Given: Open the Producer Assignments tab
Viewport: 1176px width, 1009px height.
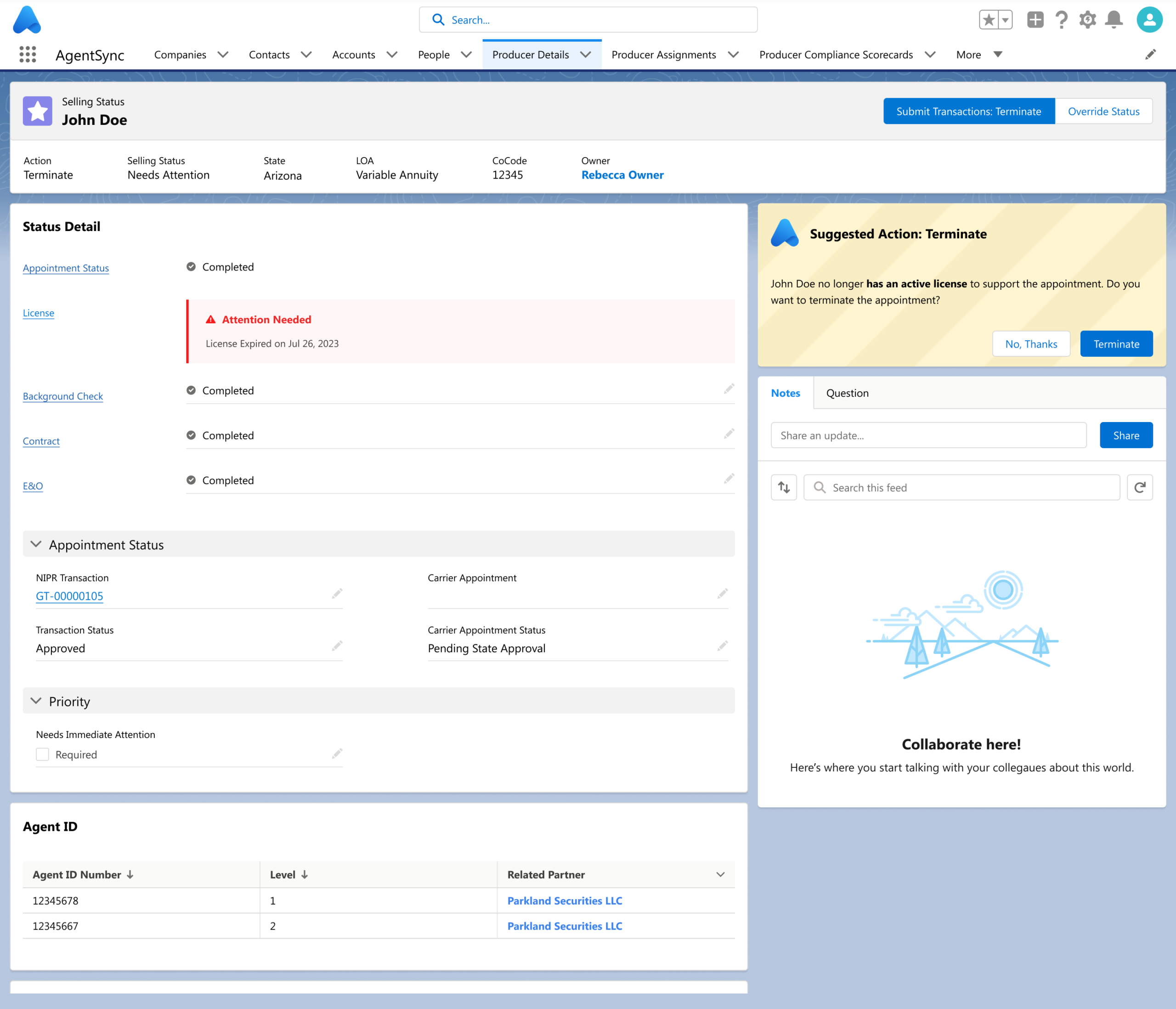Looking at the screenshot, I should point(663,55).
